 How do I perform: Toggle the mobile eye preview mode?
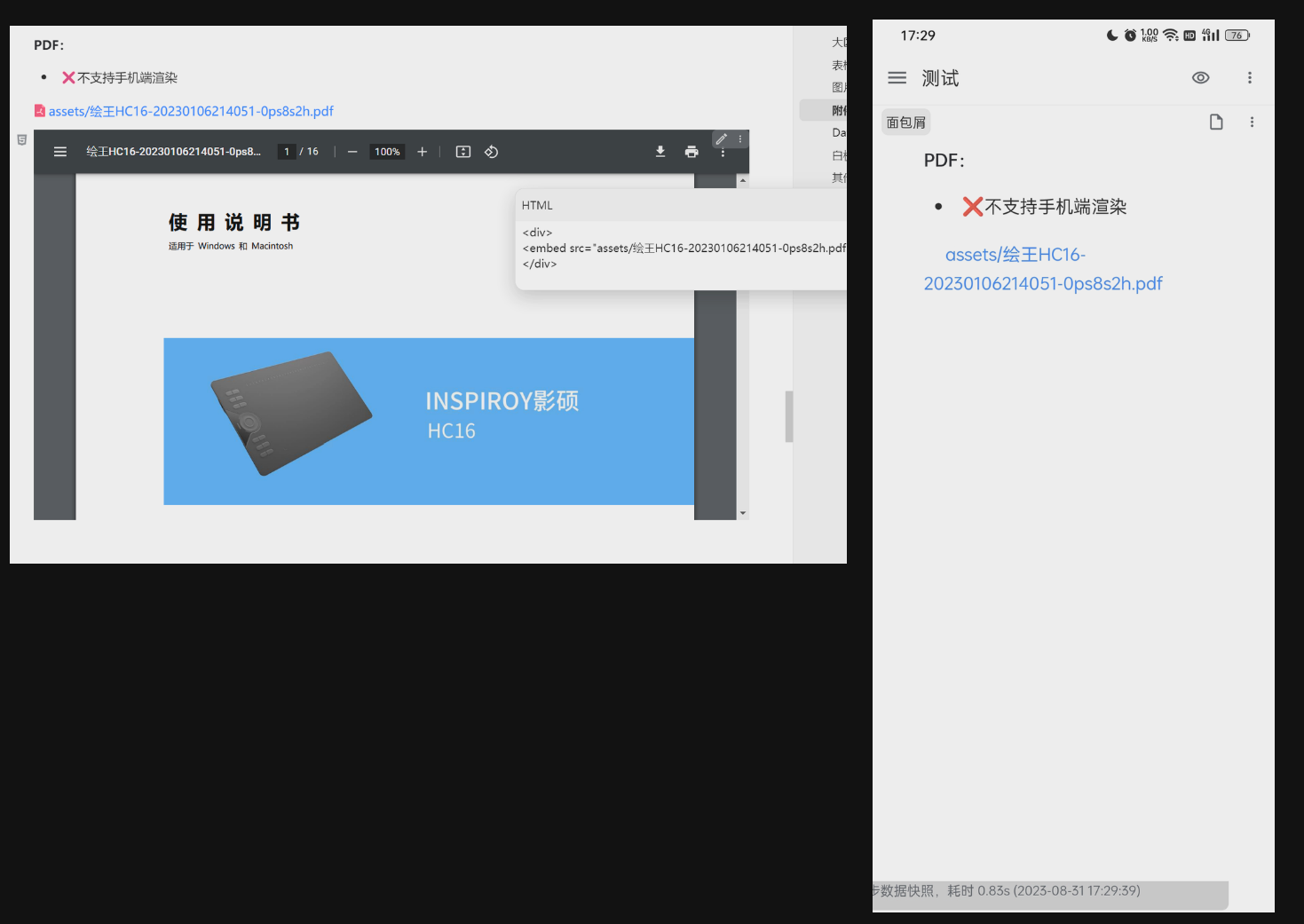pos(1201,78)
